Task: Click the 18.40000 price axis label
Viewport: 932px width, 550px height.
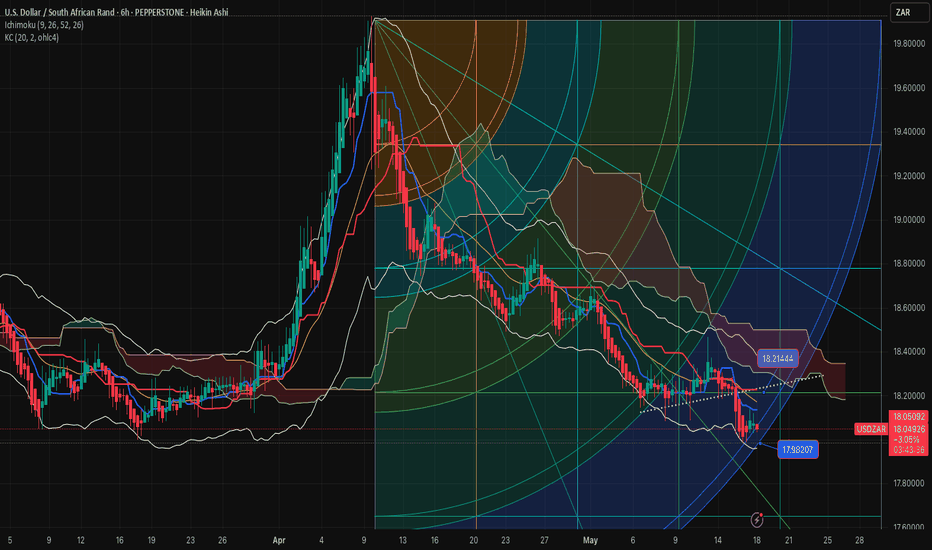Action: (909, 352)
